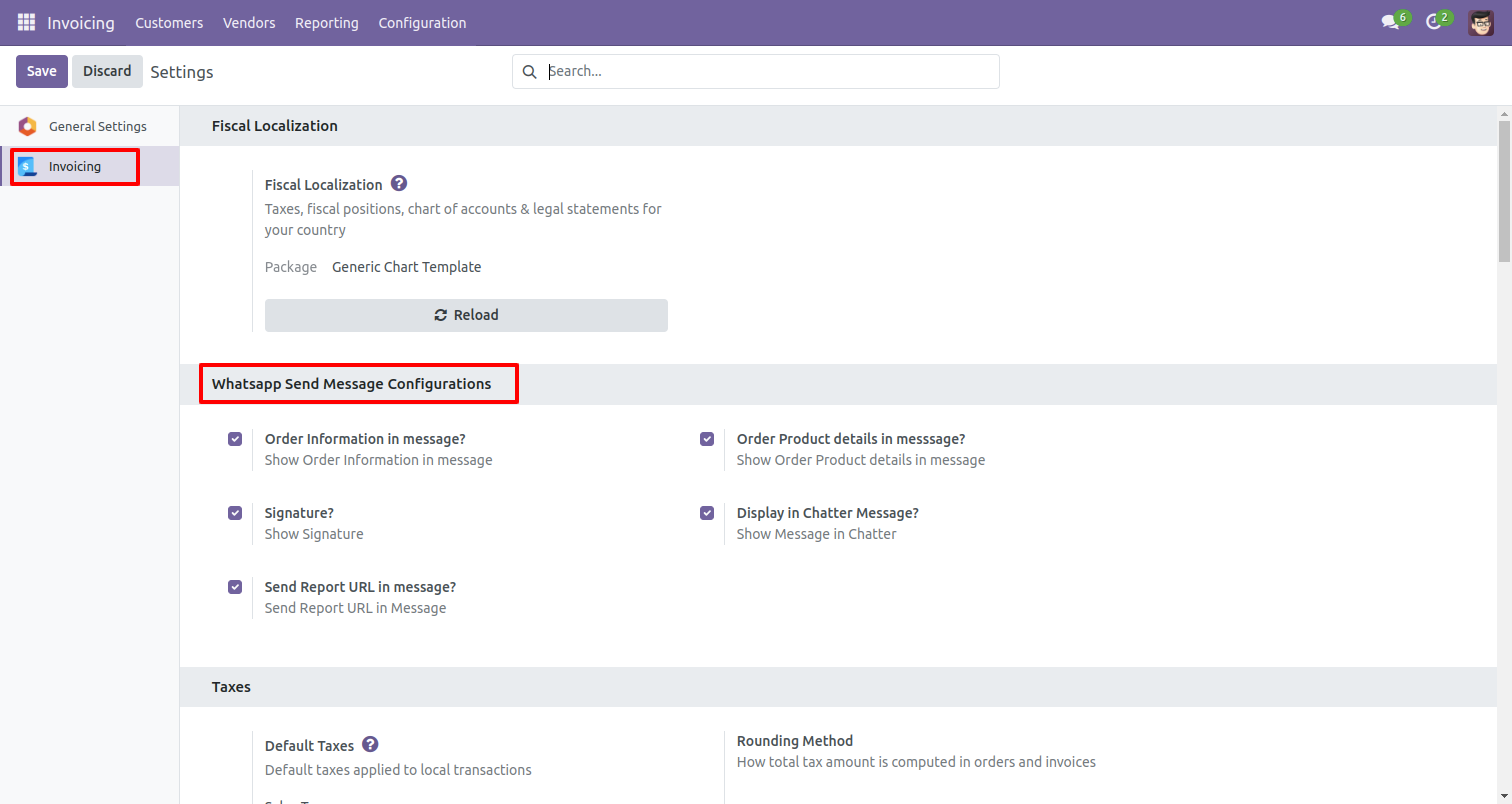Open the Configuration menu

click(422, 22)
